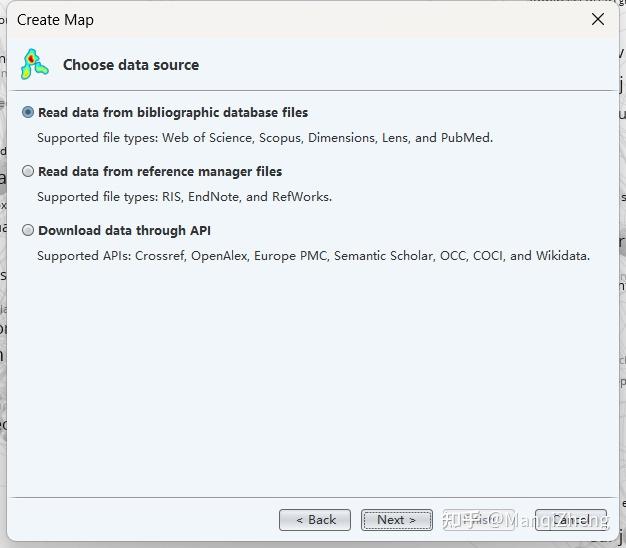The image size is (626, 548).
Task: Click the Web of Science, Scopus supported types text
Action: [265, 138]
